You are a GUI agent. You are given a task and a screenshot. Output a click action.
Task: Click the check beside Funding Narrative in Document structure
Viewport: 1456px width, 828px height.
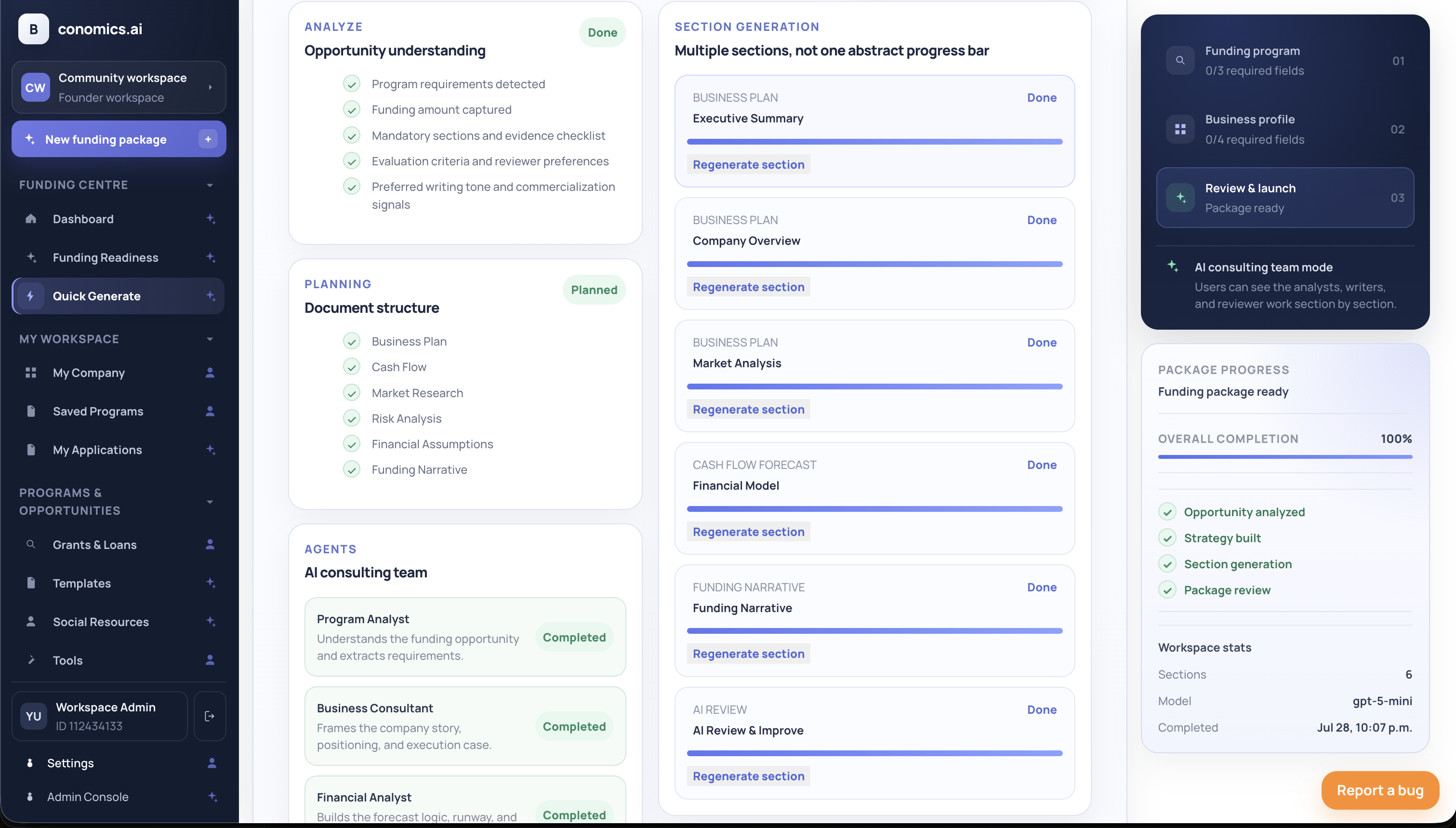tap(352, 470)
